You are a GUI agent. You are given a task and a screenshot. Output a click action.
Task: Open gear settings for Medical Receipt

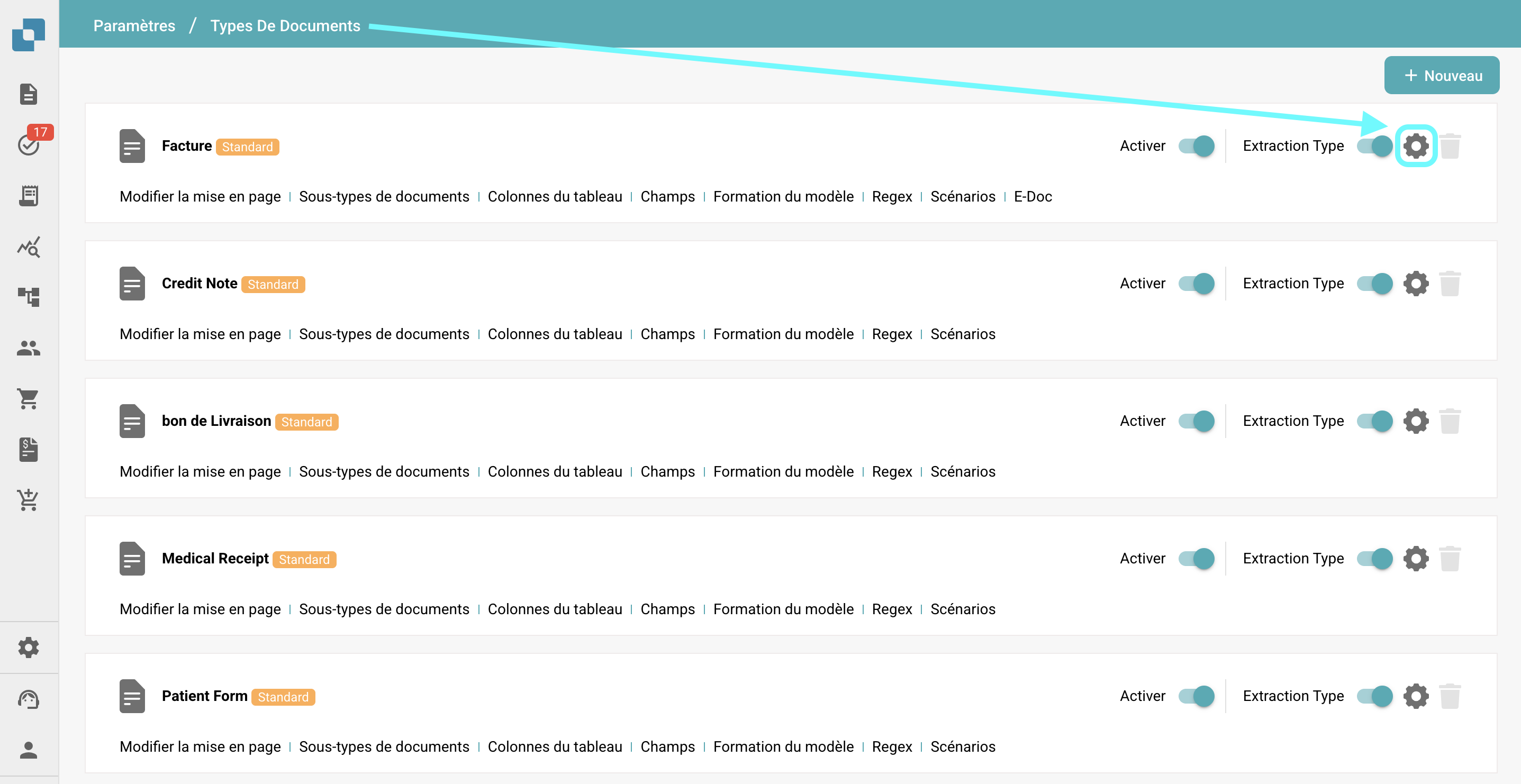(x=1415, y=559)
